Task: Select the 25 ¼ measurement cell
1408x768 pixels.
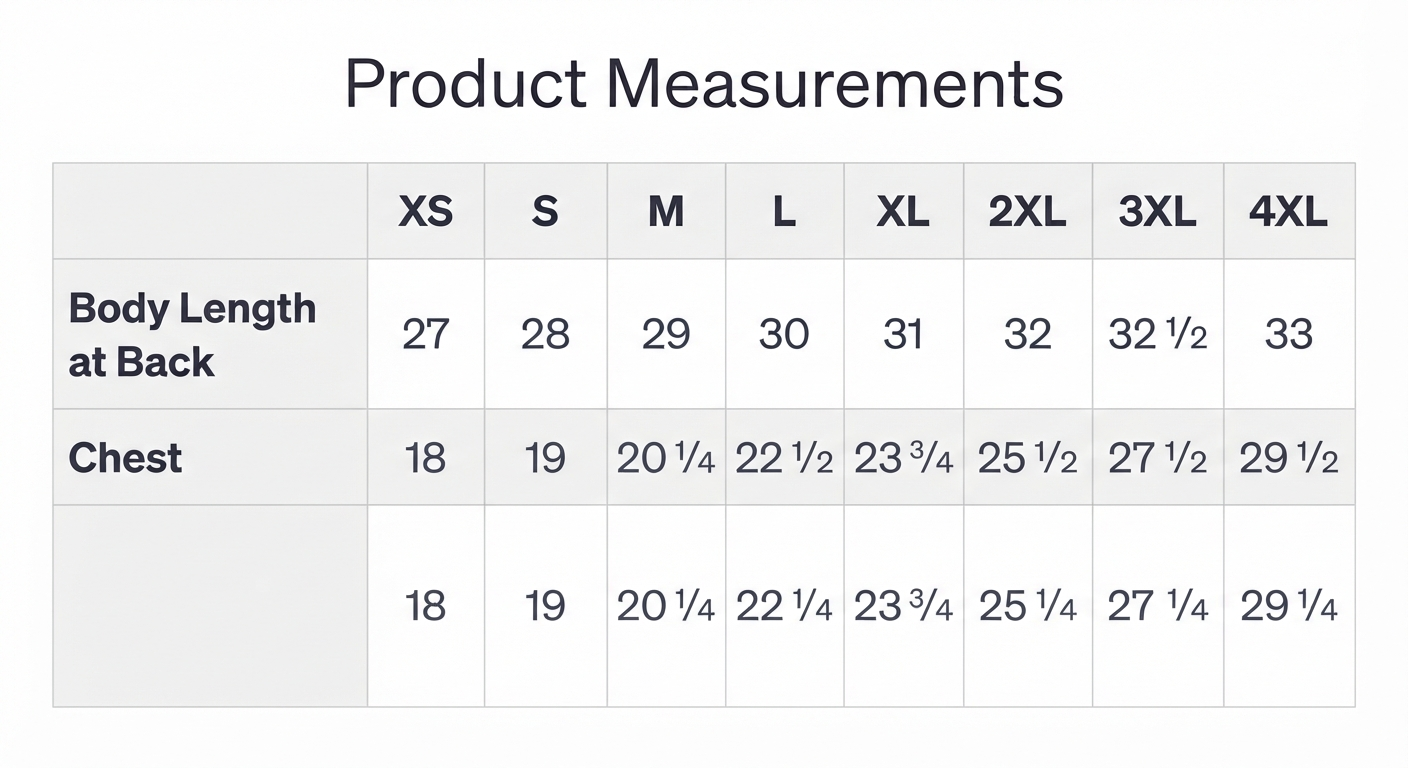Action: coord(1027,606)
